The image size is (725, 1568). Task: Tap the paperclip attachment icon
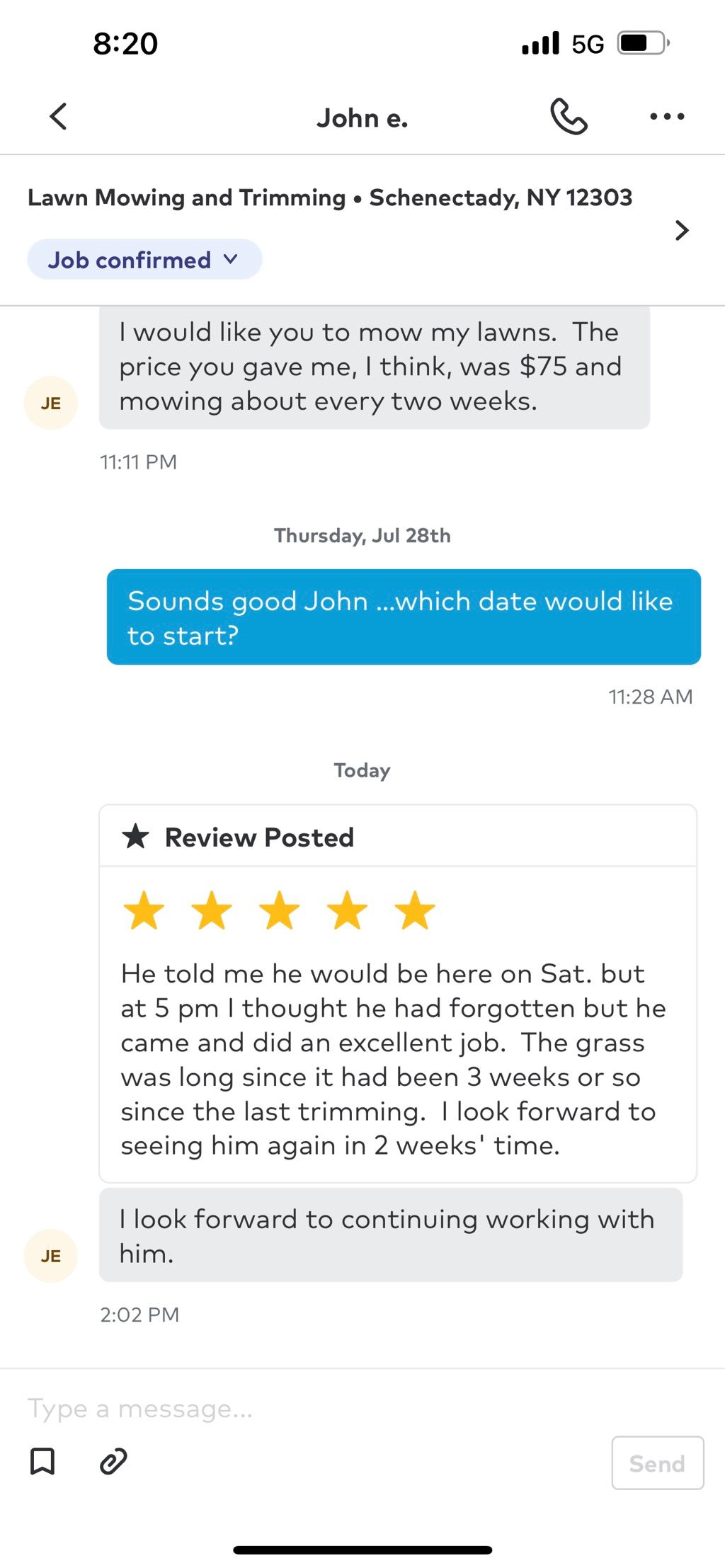click(113, 1461)
